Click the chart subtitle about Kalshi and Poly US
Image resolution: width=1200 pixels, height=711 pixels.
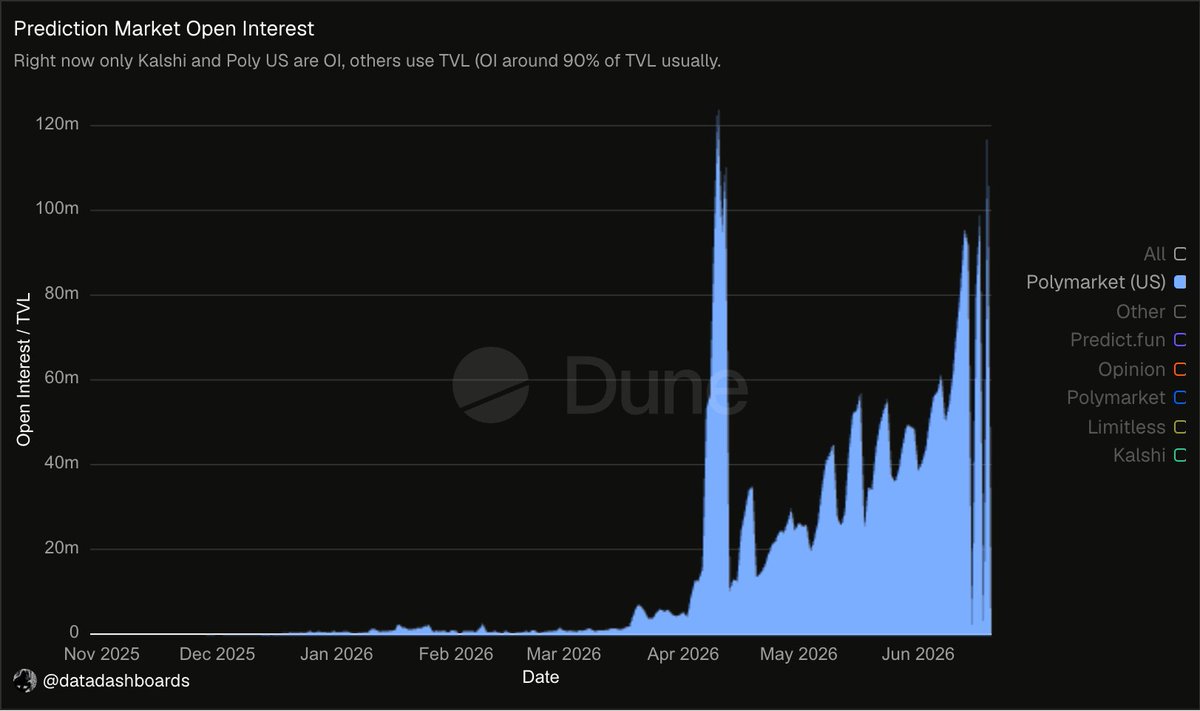click(x=367, y=61)
